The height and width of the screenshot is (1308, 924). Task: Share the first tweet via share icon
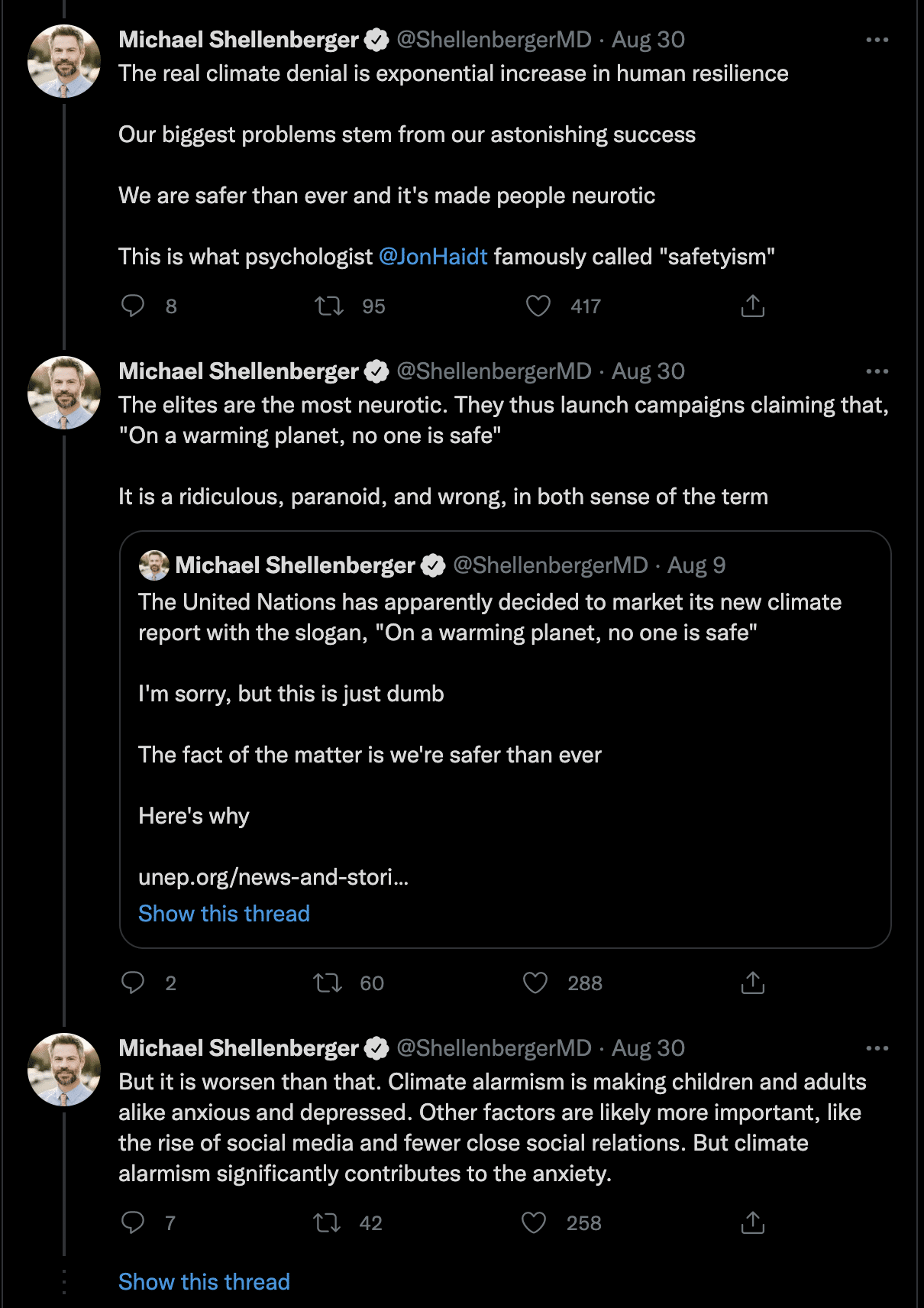point(754,306)
